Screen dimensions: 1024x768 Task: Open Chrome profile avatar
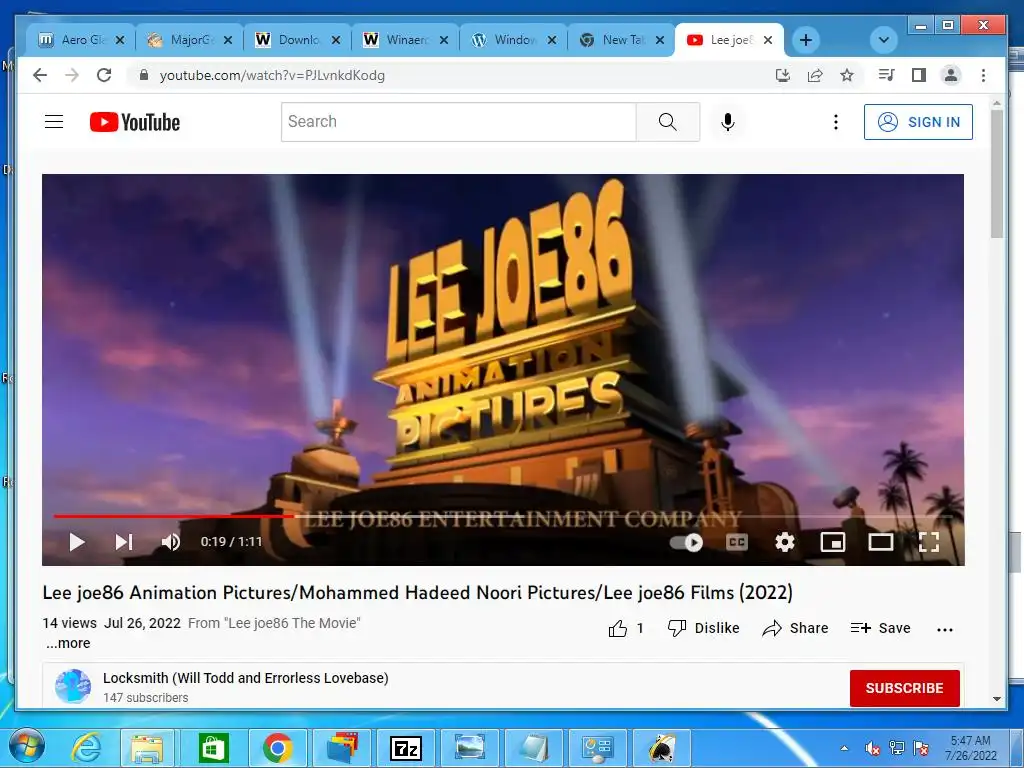(x=951, y=75)
